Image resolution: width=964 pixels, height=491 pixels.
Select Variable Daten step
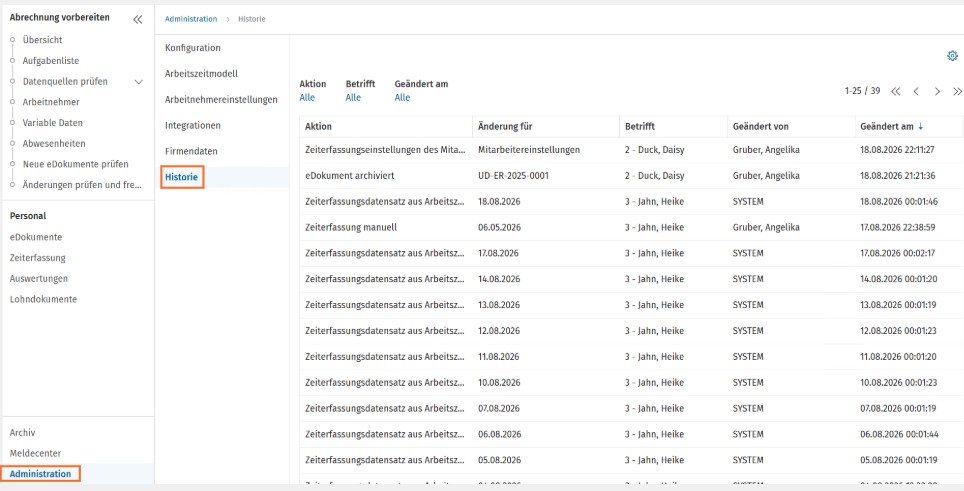pyautogui.click(x=53, y=123)
